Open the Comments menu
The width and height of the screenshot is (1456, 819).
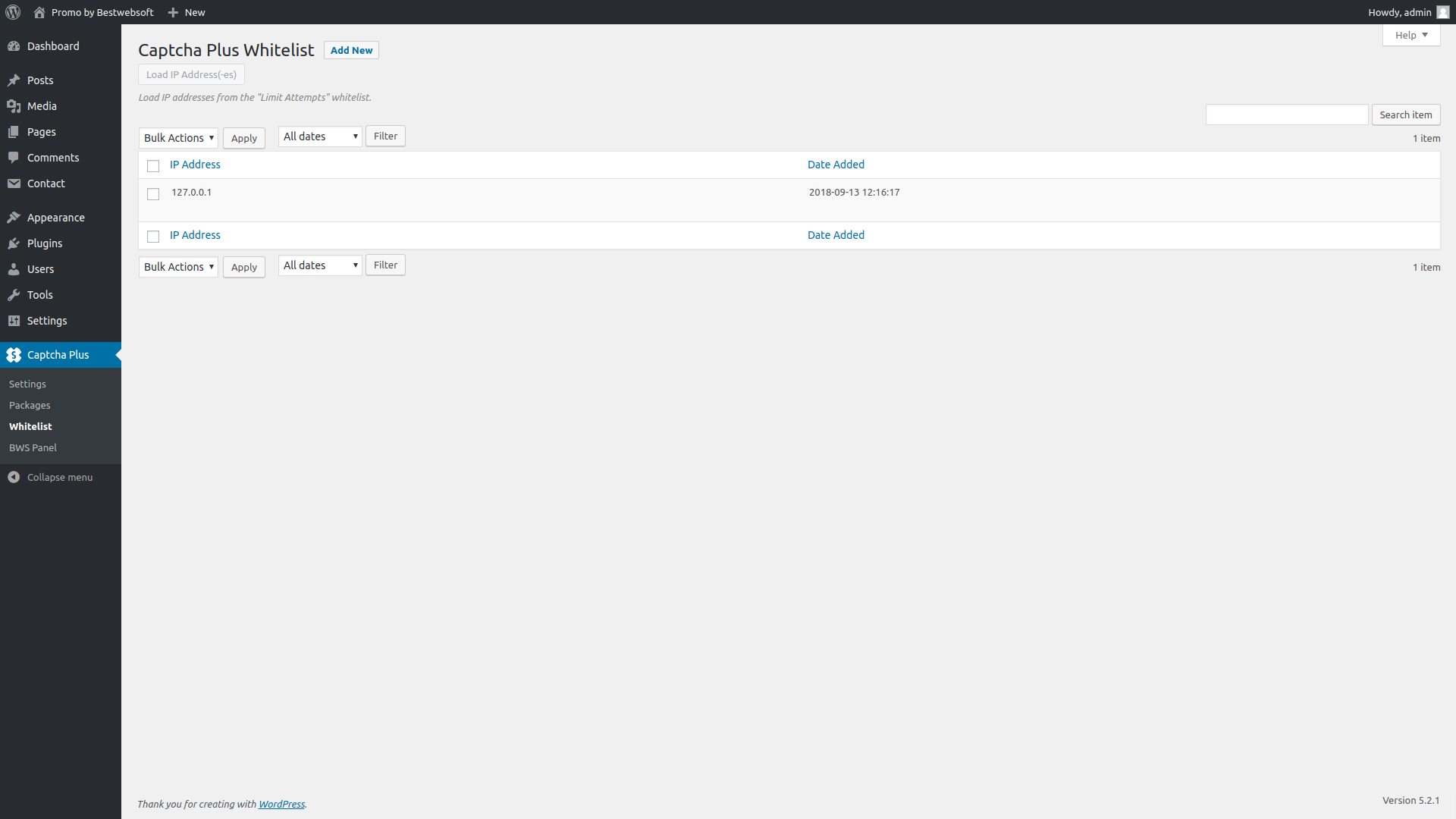click(61, 158)
